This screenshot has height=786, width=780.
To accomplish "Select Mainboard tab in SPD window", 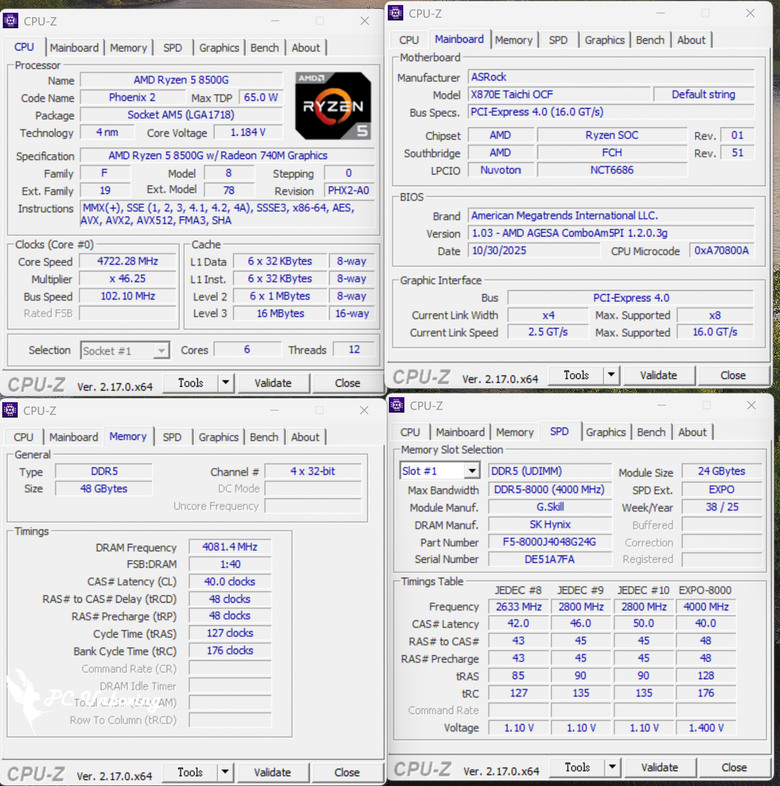I will point(460,432).
